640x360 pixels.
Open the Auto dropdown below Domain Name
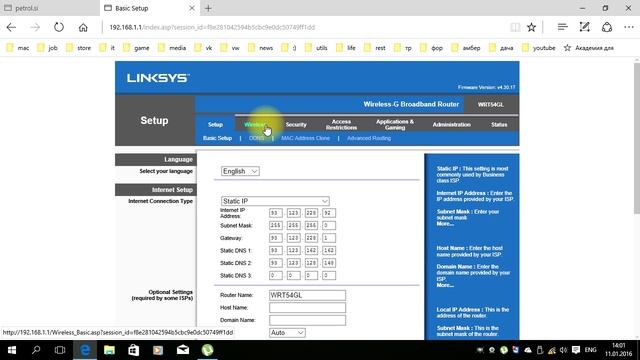click(x=287, y=333)
